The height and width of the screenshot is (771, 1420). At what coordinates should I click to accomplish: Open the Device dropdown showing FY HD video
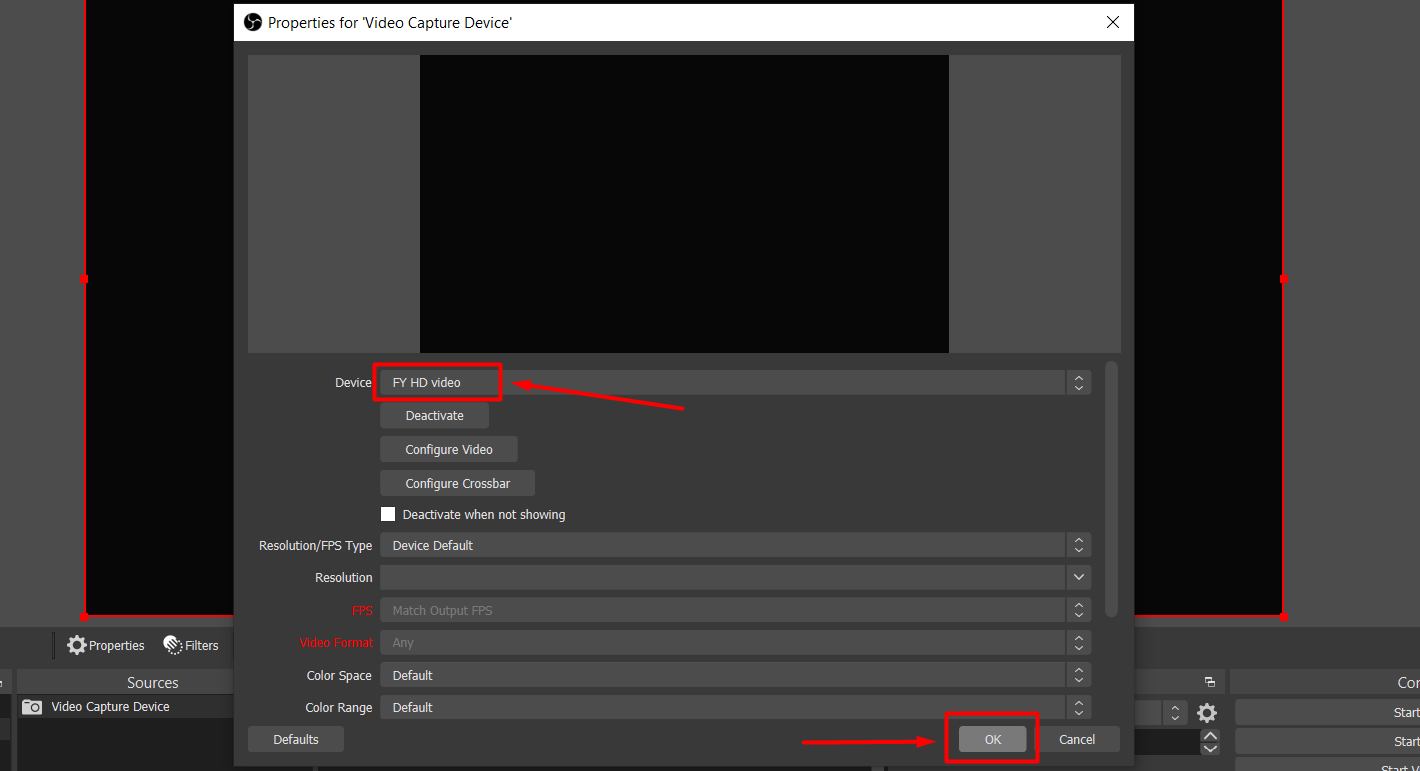735,382
